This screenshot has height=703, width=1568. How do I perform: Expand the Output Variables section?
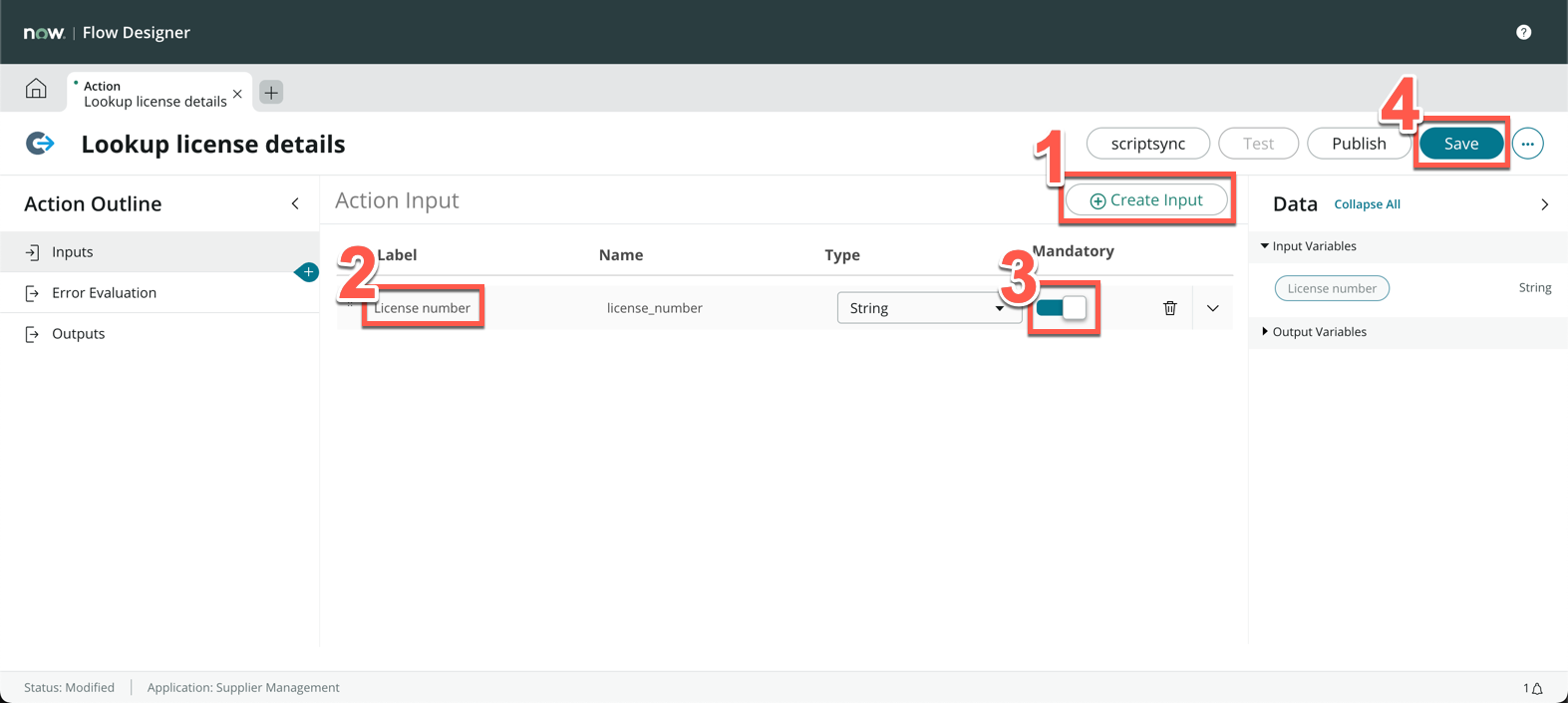tap(1265, 332)
